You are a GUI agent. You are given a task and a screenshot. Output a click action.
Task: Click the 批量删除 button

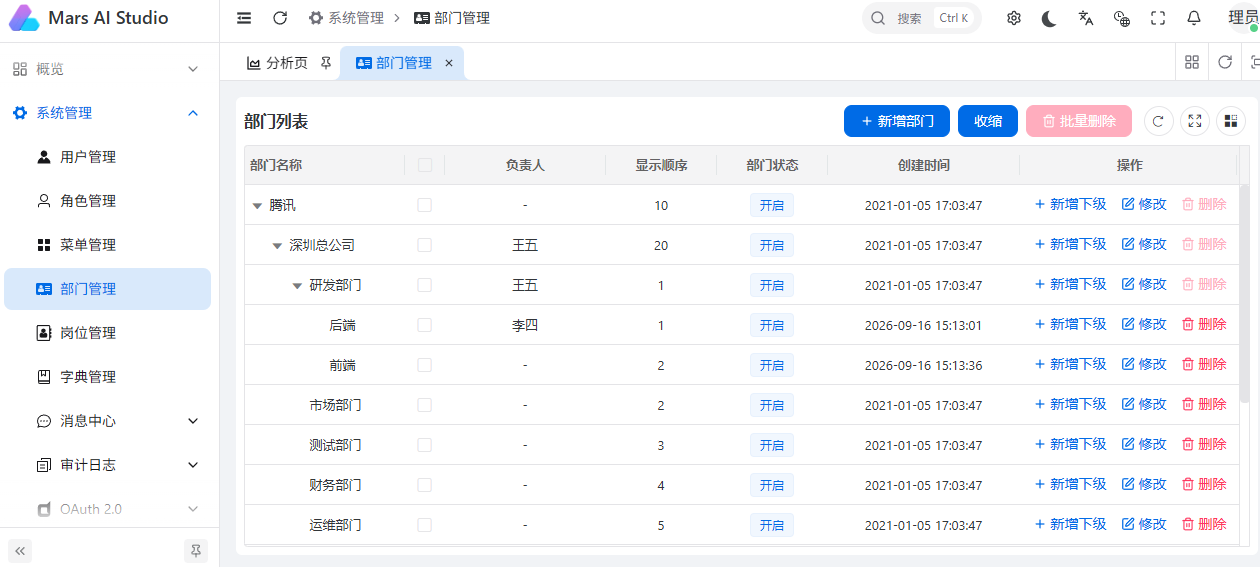click(1079, 121)
